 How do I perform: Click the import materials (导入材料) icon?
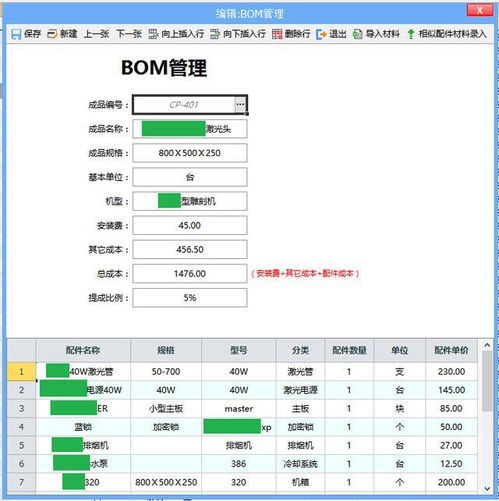click(358, 34)
